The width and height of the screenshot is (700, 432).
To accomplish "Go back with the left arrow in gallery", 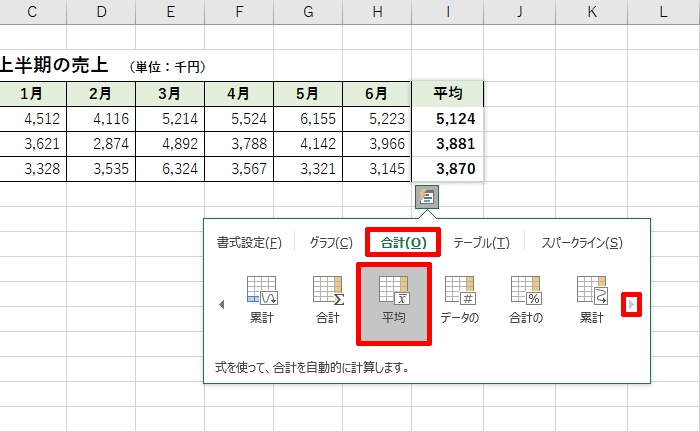I will pyautogui.click(x=221, y=305).
